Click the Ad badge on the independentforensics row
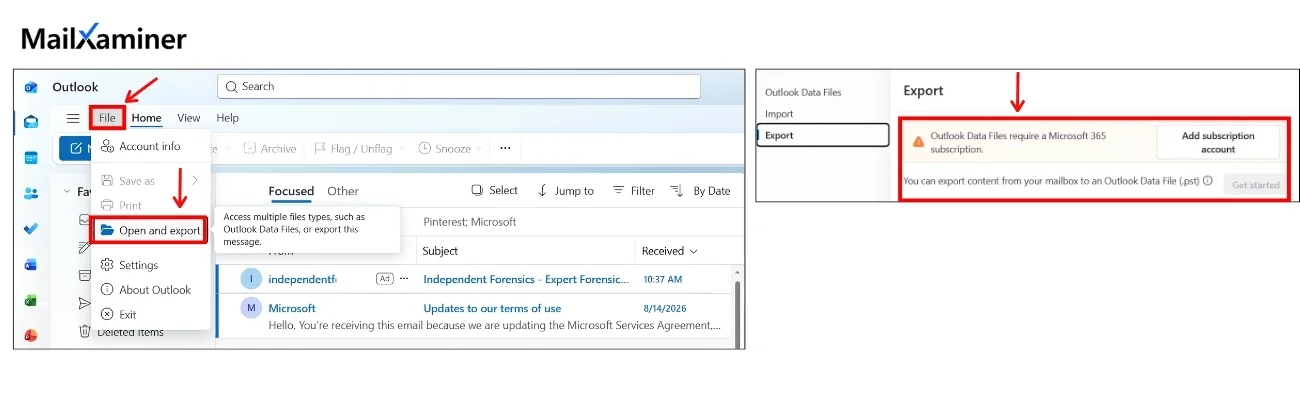Screen dimensions: 1300x400 [x=384, y=279]
